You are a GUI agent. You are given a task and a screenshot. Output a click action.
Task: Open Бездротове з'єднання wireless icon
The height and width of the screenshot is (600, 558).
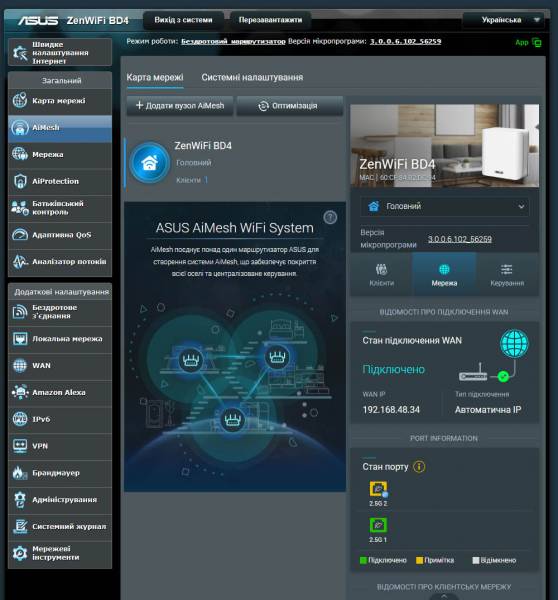[x=20, y=311]
